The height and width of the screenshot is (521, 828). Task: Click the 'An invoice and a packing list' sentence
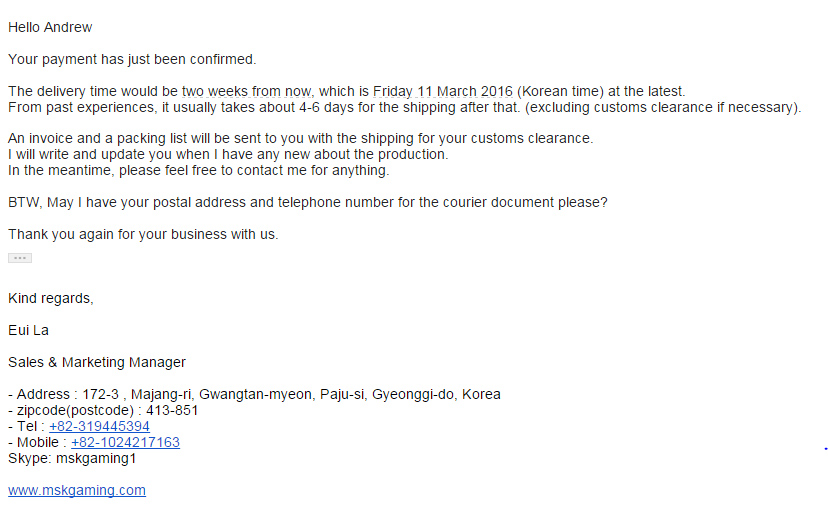(300, 138)
